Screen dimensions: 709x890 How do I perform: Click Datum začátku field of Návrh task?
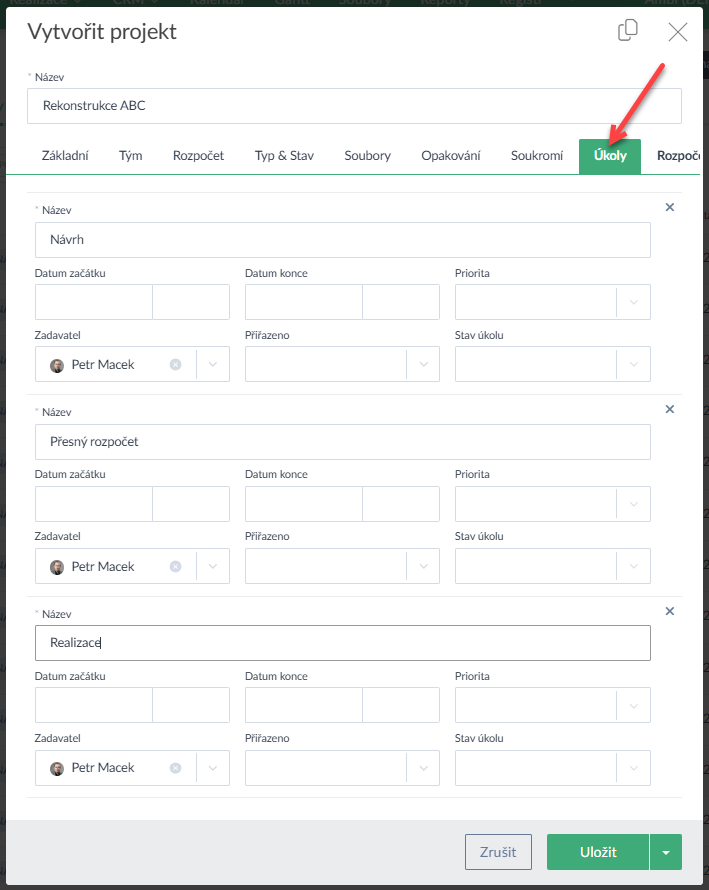coord(94,302)
